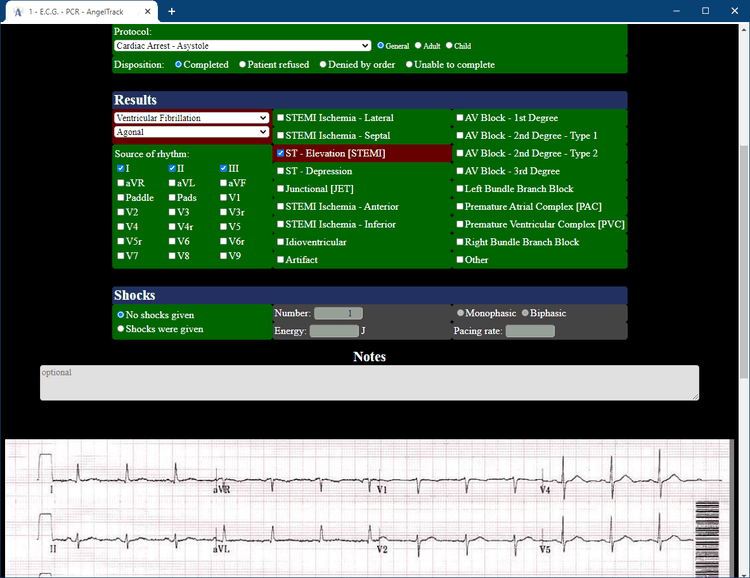This screenshot has width=750, height=578.
Task: Check Junctional [JET] result
Action: pos(281,189)
